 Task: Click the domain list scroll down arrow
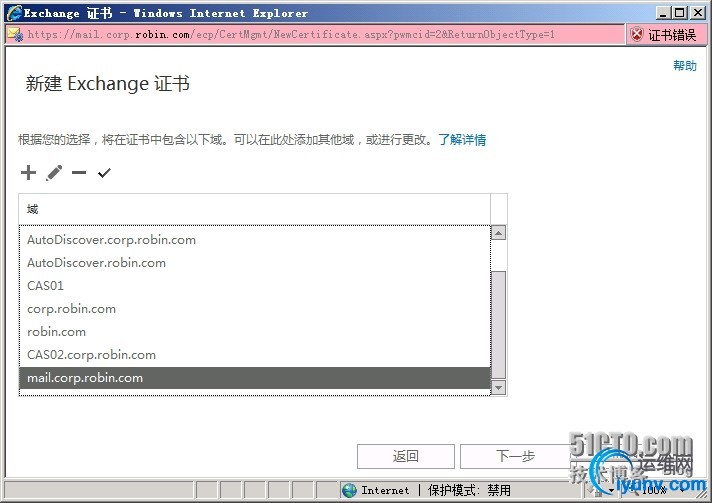tap(499, 388)
